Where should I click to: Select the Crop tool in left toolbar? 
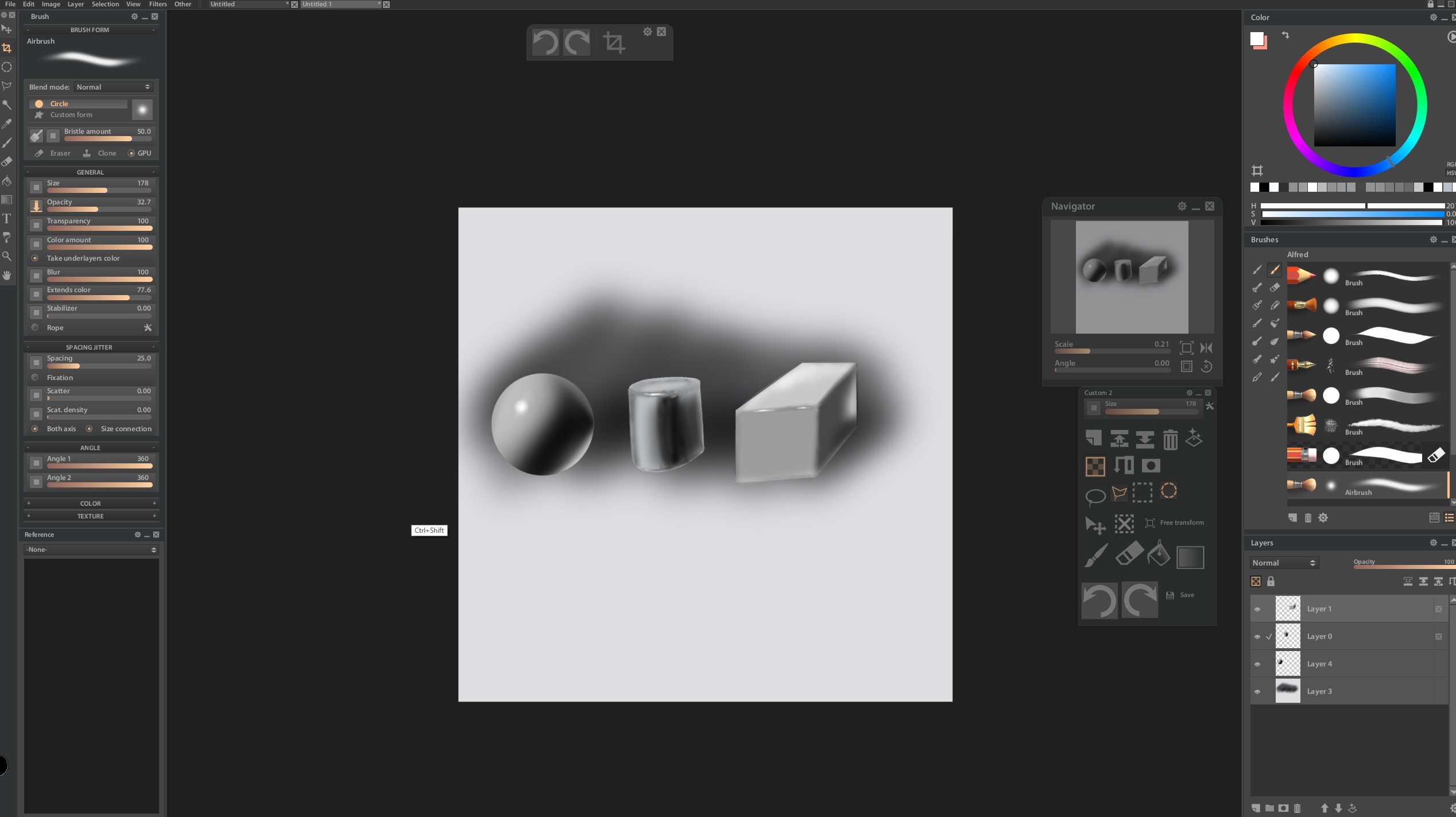coord(7,48)
